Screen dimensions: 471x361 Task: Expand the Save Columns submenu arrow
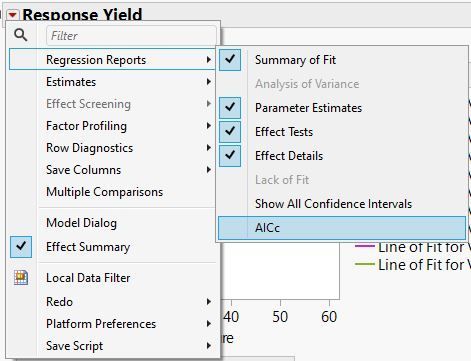click(x=209, y=170)
